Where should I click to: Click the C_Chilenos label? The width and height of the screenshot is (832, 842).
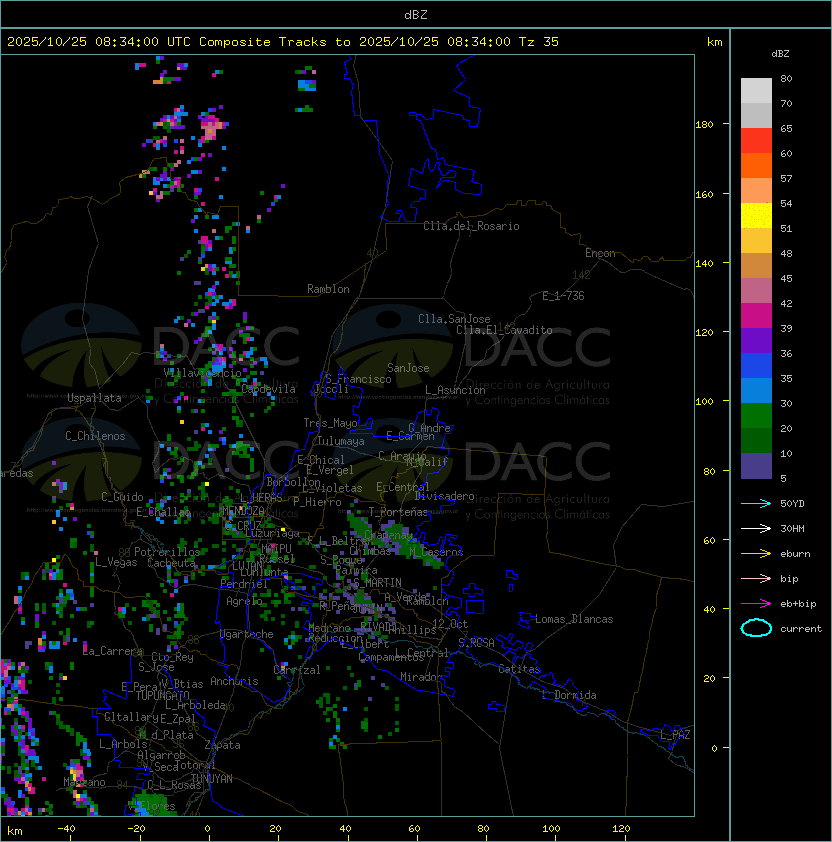(x=95, y=436)
